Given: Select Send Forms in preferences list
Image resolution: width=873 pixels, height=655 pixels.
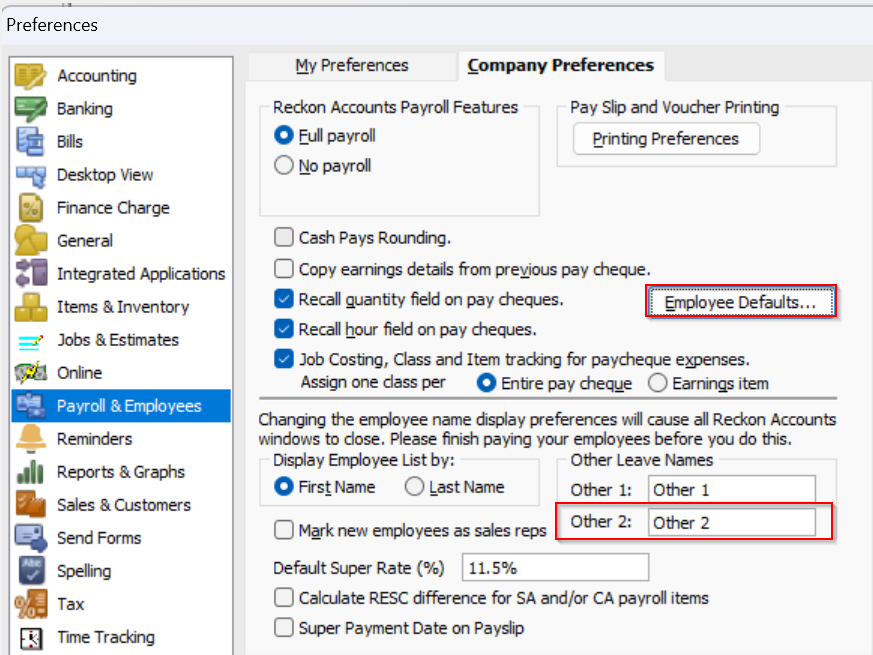Looking at the screenshot, I should [99, 538].
